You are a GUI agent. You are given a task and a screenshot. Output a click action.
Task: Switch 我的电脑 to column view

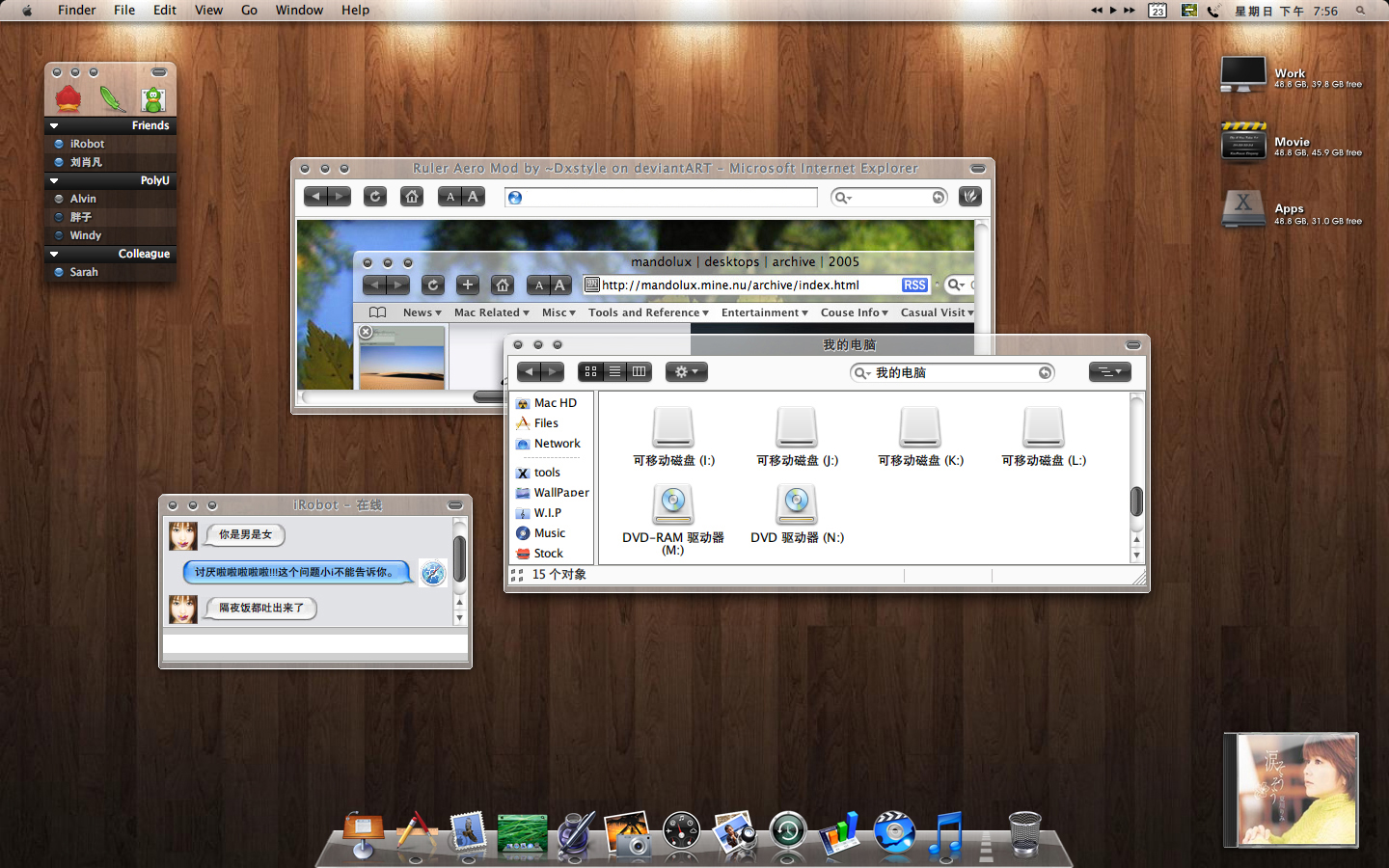tap(639, 371)
